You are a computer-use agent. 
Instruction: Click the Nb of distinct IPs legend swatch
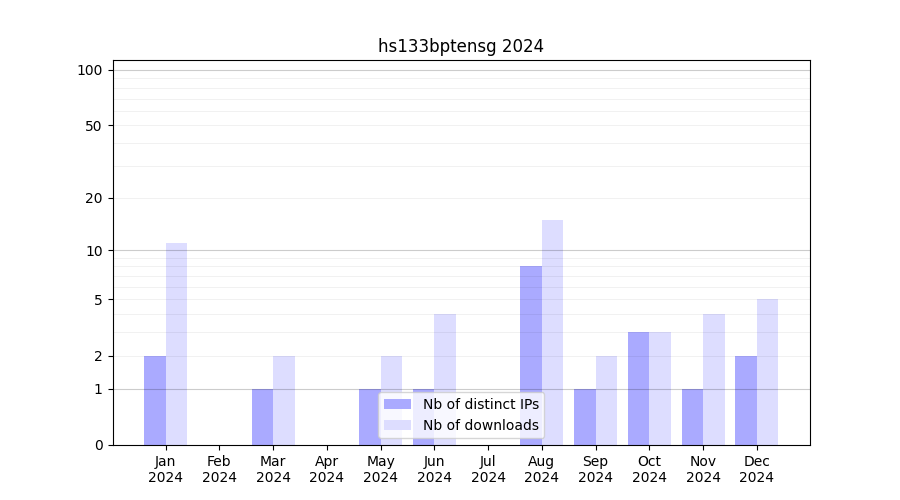pyautogui.click(x=397, y=404)
